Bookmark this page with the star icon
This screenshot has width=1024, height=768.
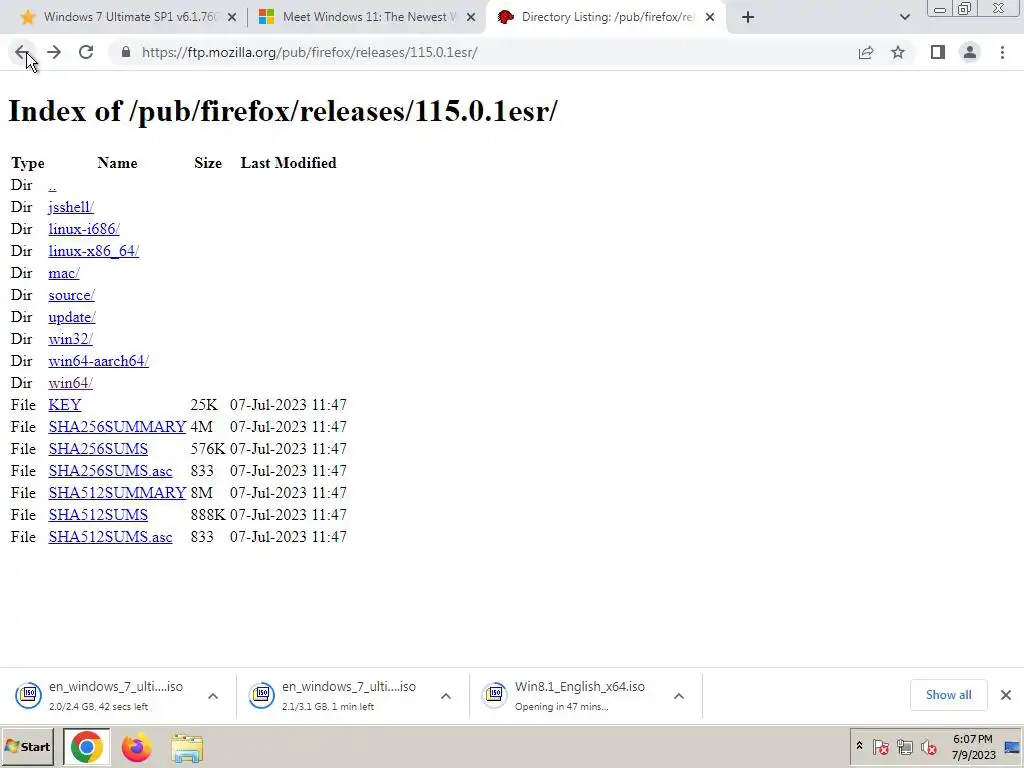(x=898, y=52)
